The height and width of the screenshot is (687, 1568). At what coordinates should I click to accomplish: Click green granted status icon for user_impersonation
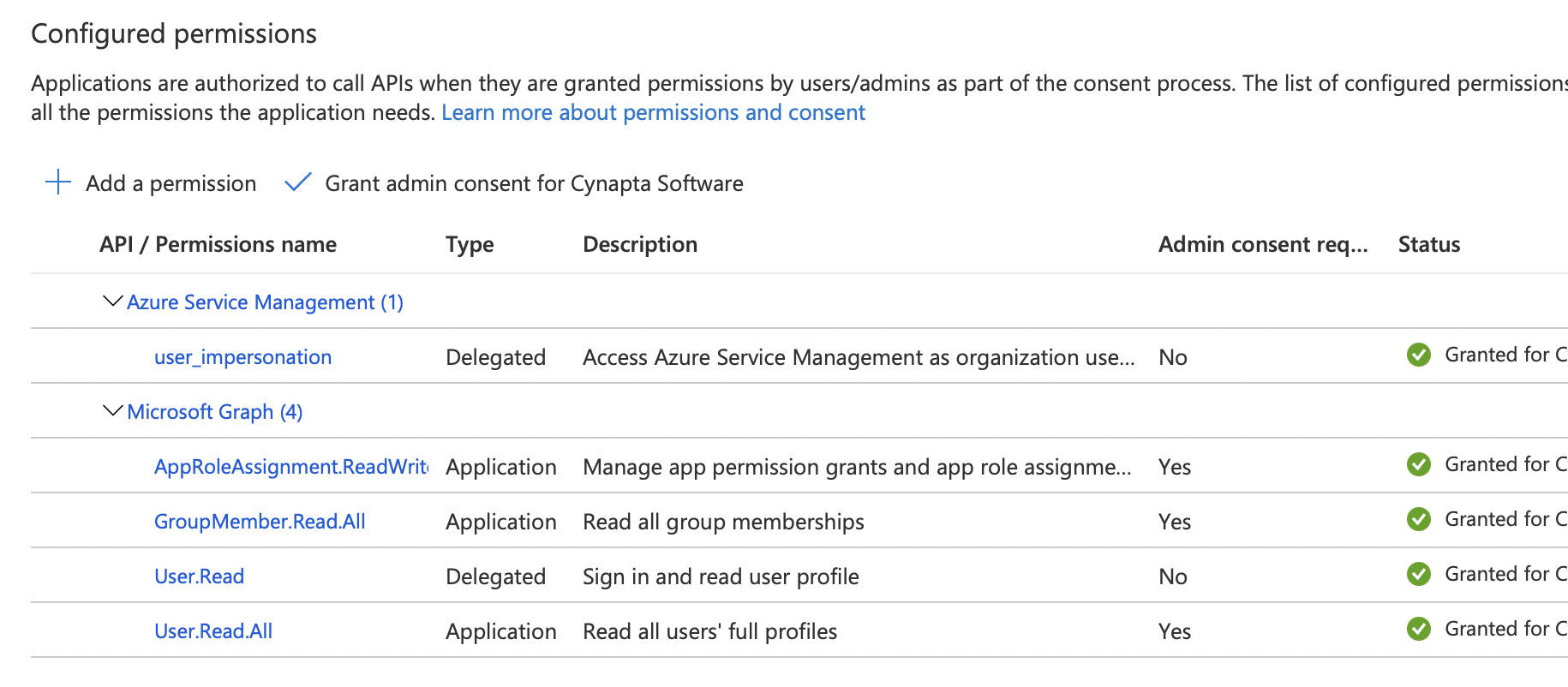[x=1418, y=355]
